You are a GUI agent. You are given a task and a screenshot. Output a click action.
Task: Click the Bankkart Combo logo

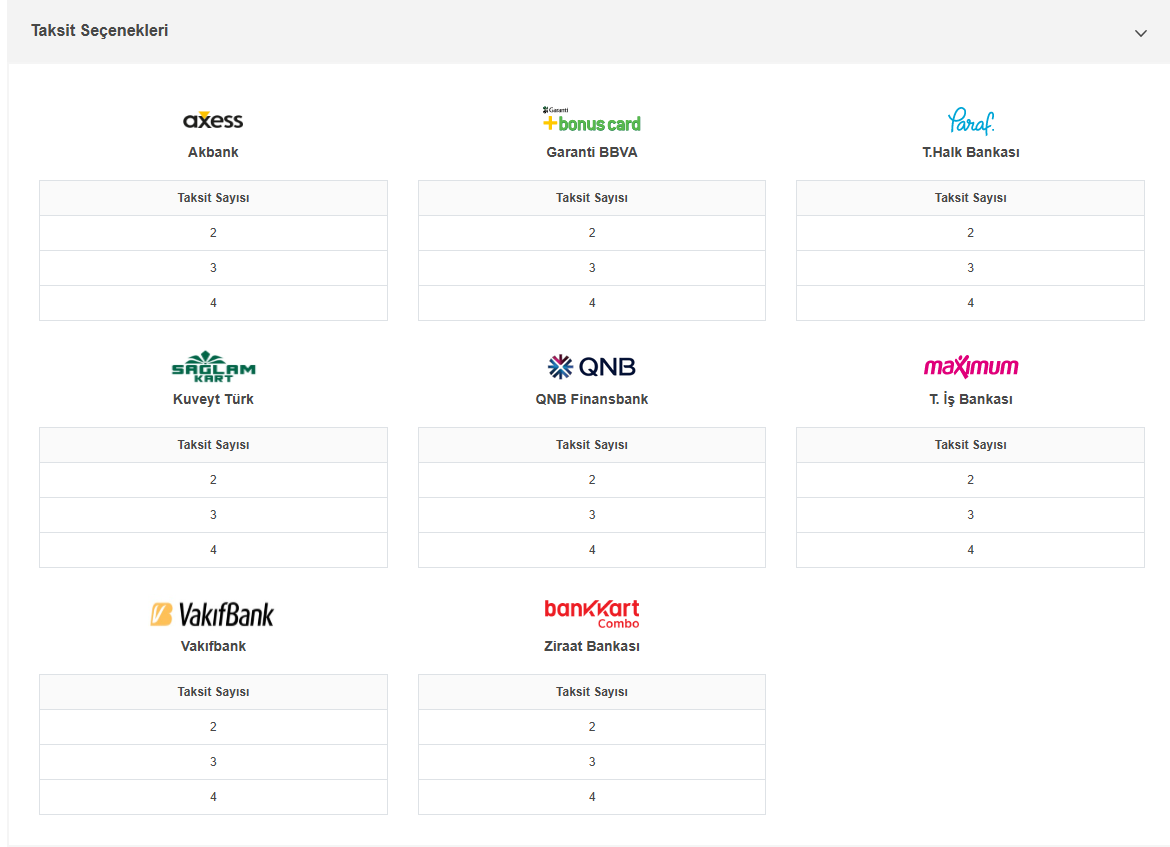click(591, 613)
